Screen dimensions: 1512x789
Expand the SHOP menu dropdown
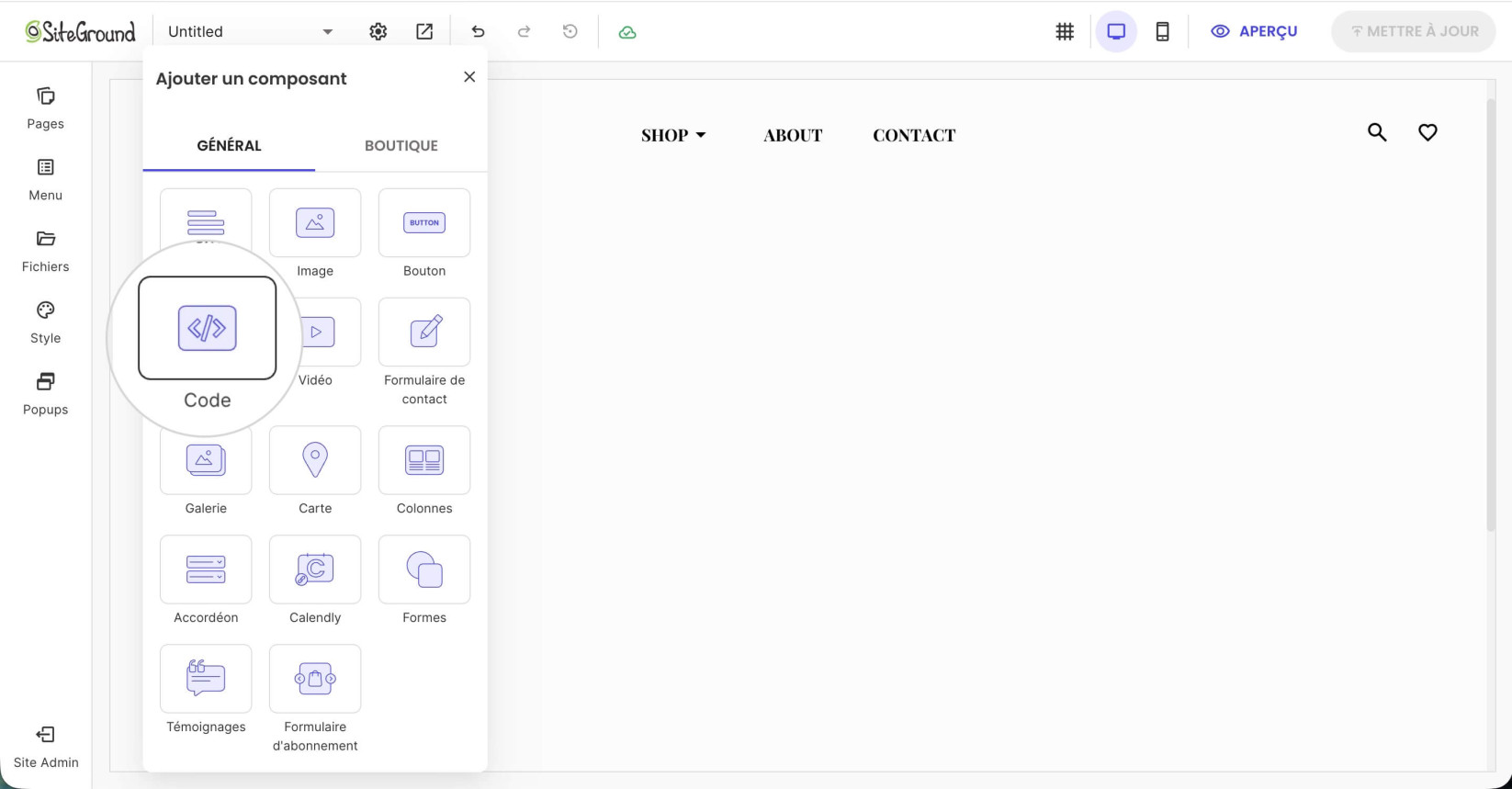673,135
